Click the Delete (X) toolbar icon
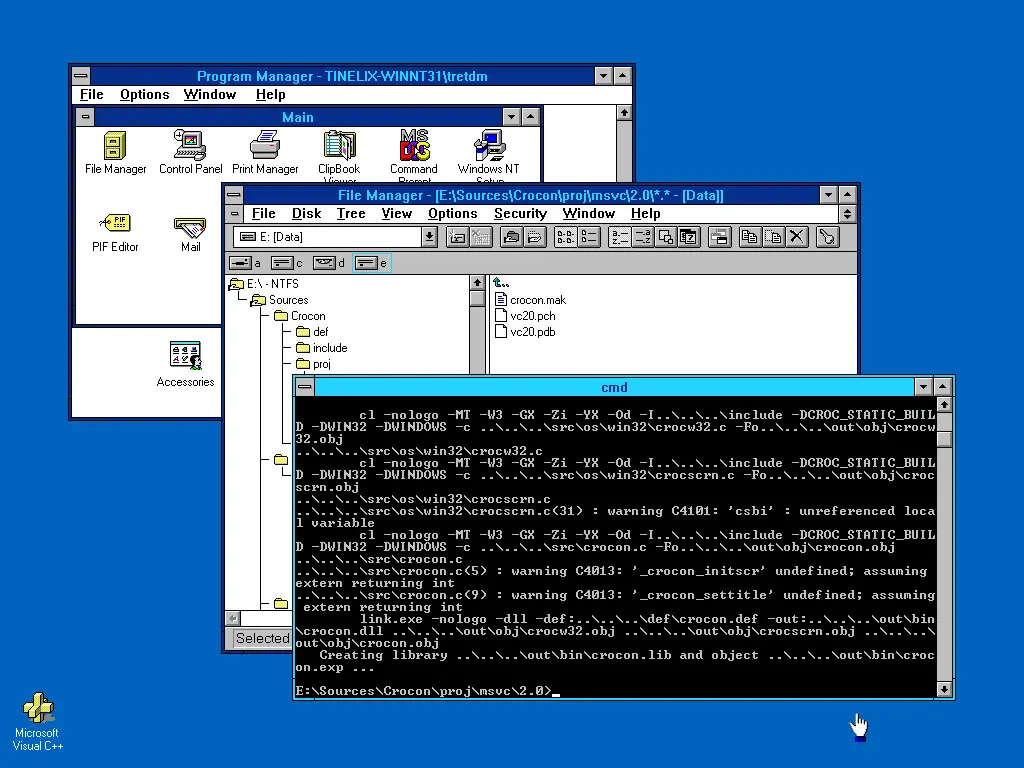 coord(796,237)
